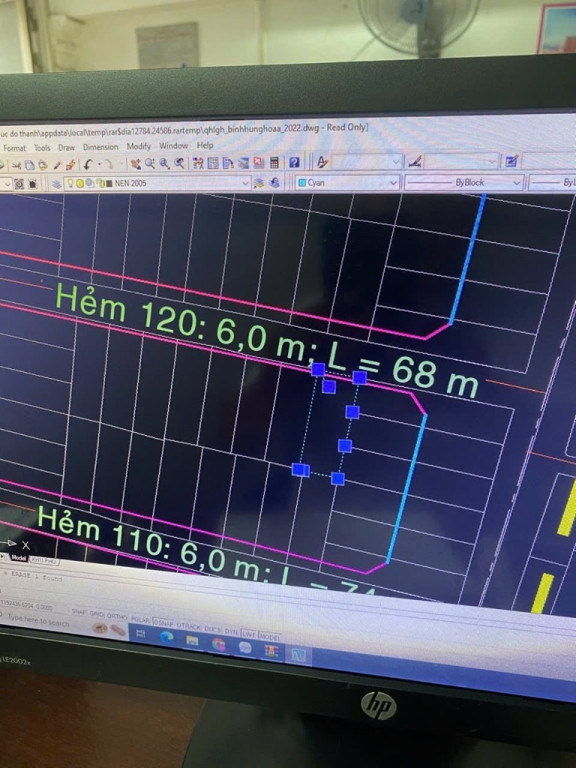Toggle OSNAP in status bar
Viewport: 576px width, 768px height.
click(163, 623)
